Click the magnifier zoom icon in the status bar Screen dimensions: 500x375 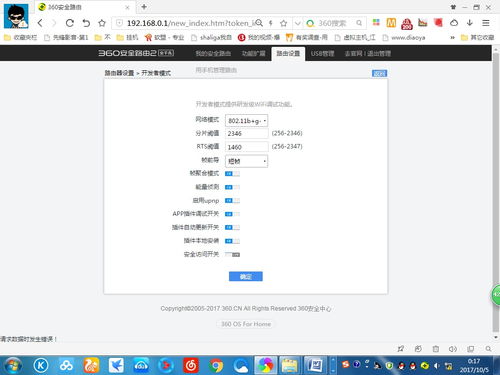click(x=488, y=349)
